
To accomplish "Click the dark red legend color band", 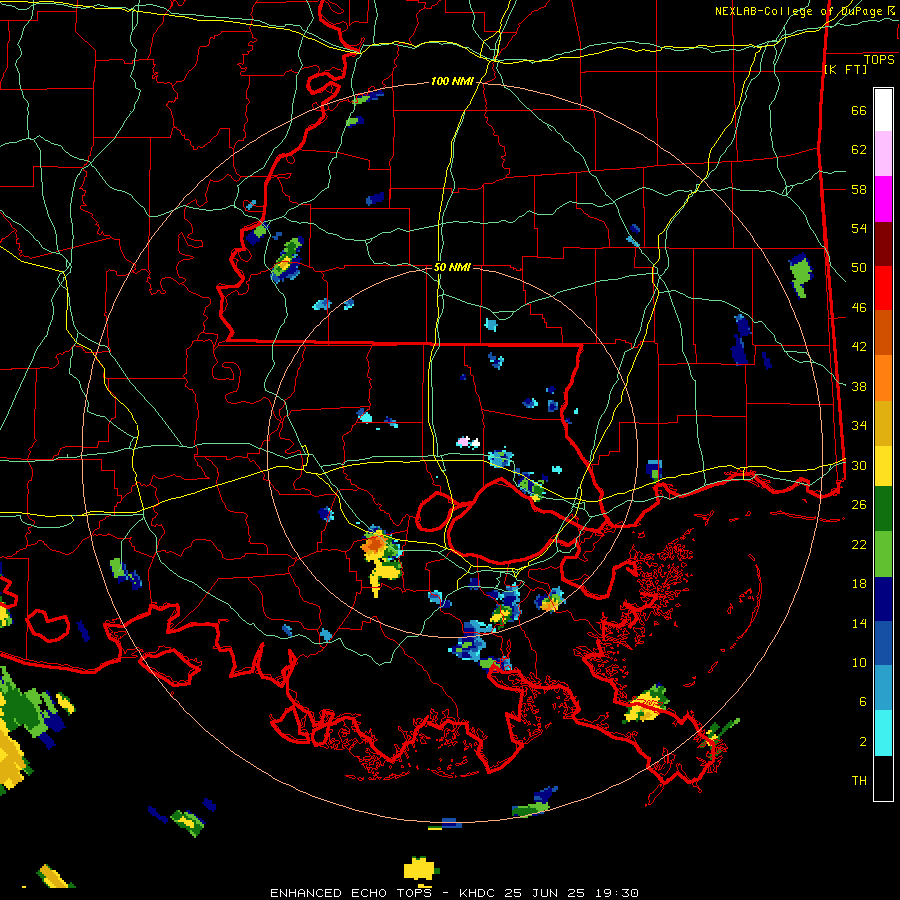I will point(883,245).
